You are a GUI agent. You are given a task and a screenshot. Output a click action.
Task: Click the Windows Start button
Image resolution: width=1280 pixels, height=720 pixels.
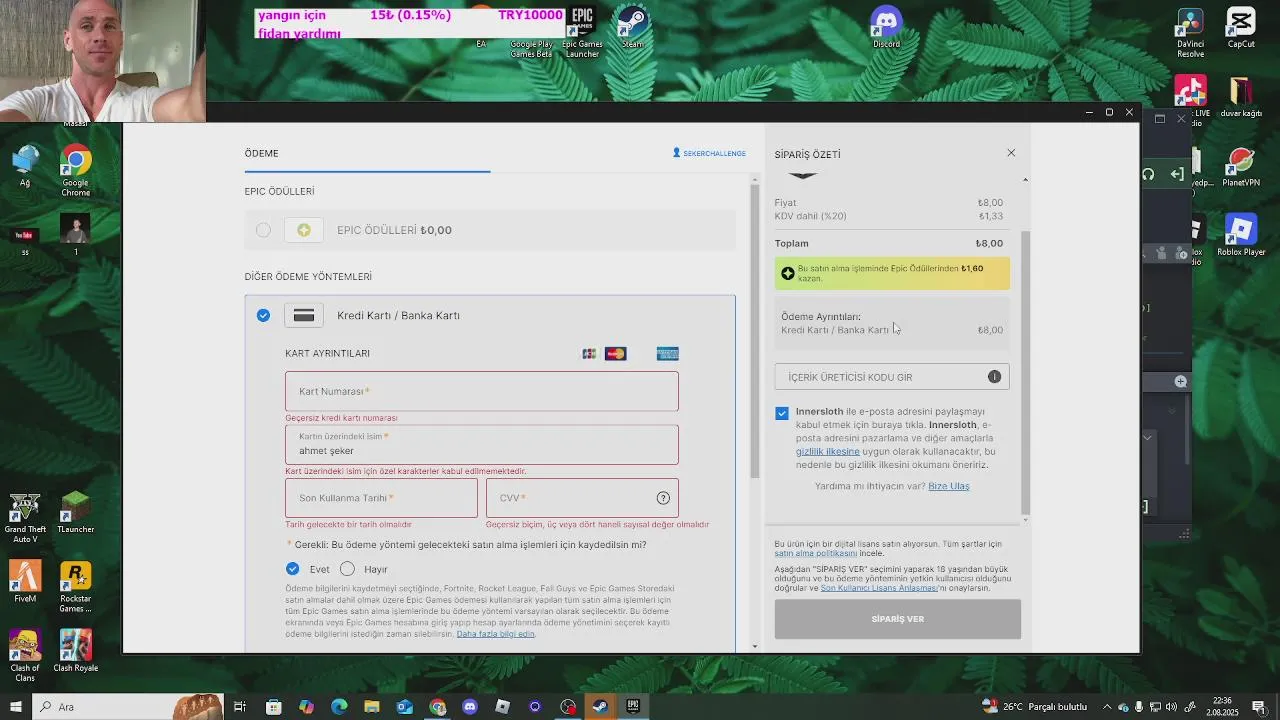click(x=16, y=707)
